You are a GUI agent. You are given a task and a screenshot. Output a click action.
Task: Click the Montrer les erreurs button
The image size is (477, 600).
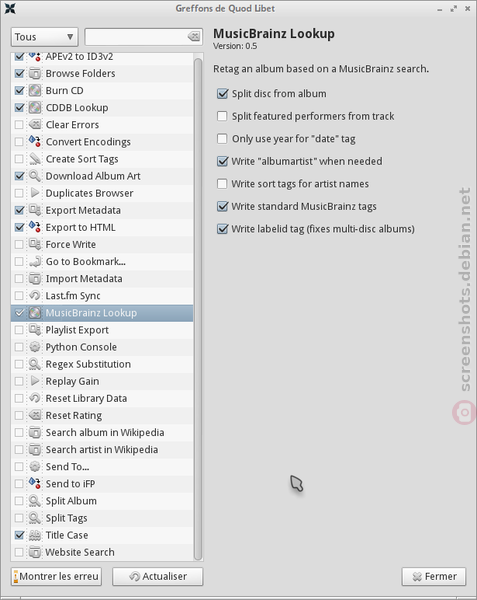[x=56, y=576]
